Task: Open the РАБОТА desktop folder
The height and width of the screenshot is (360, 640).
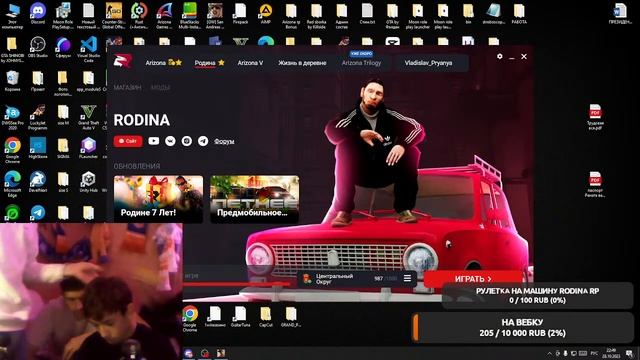Action: tap(519, 14)
